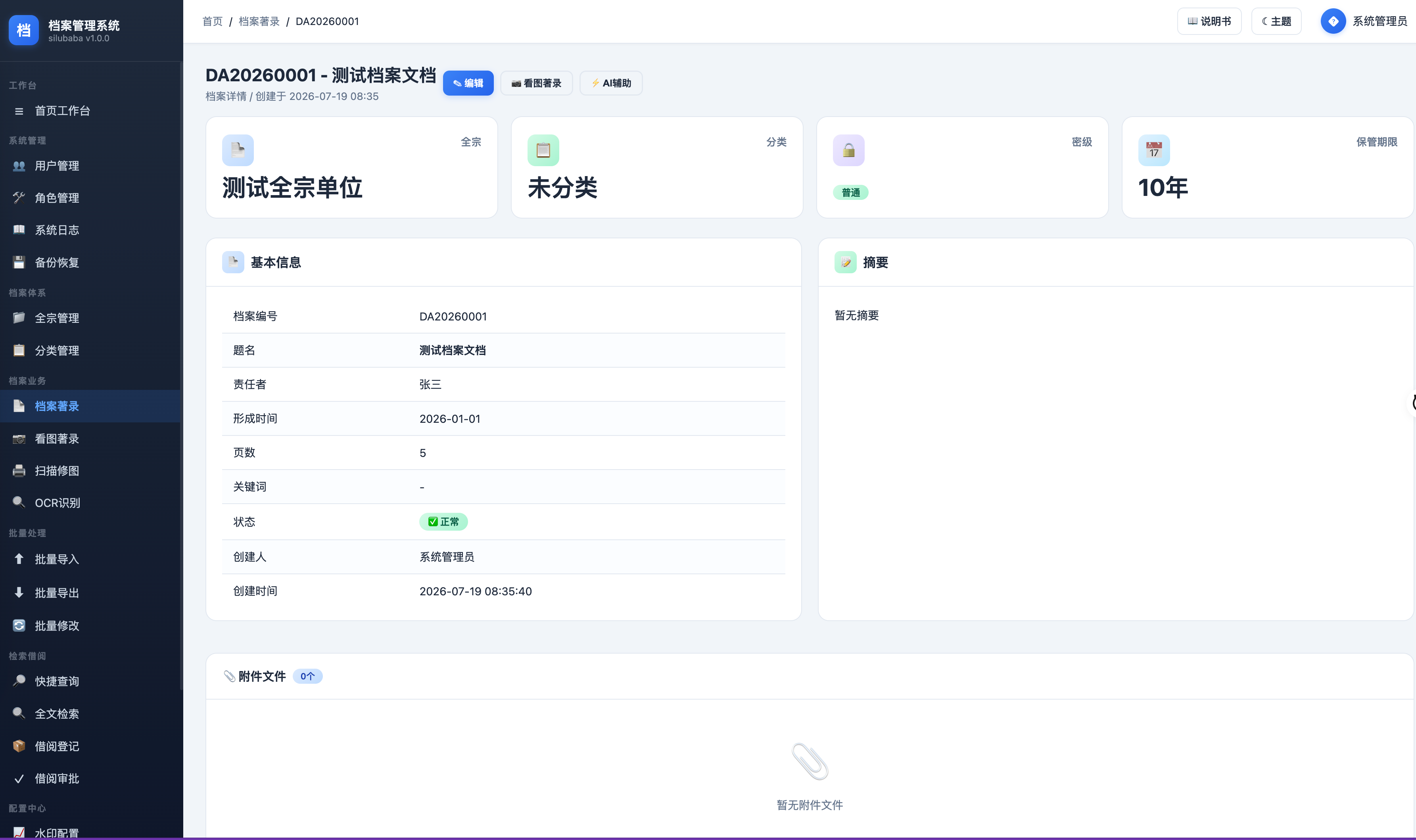The image size is (1416, 840).
Task: Click the 档案编号 value DA20260001 in table
Action: 453,316
